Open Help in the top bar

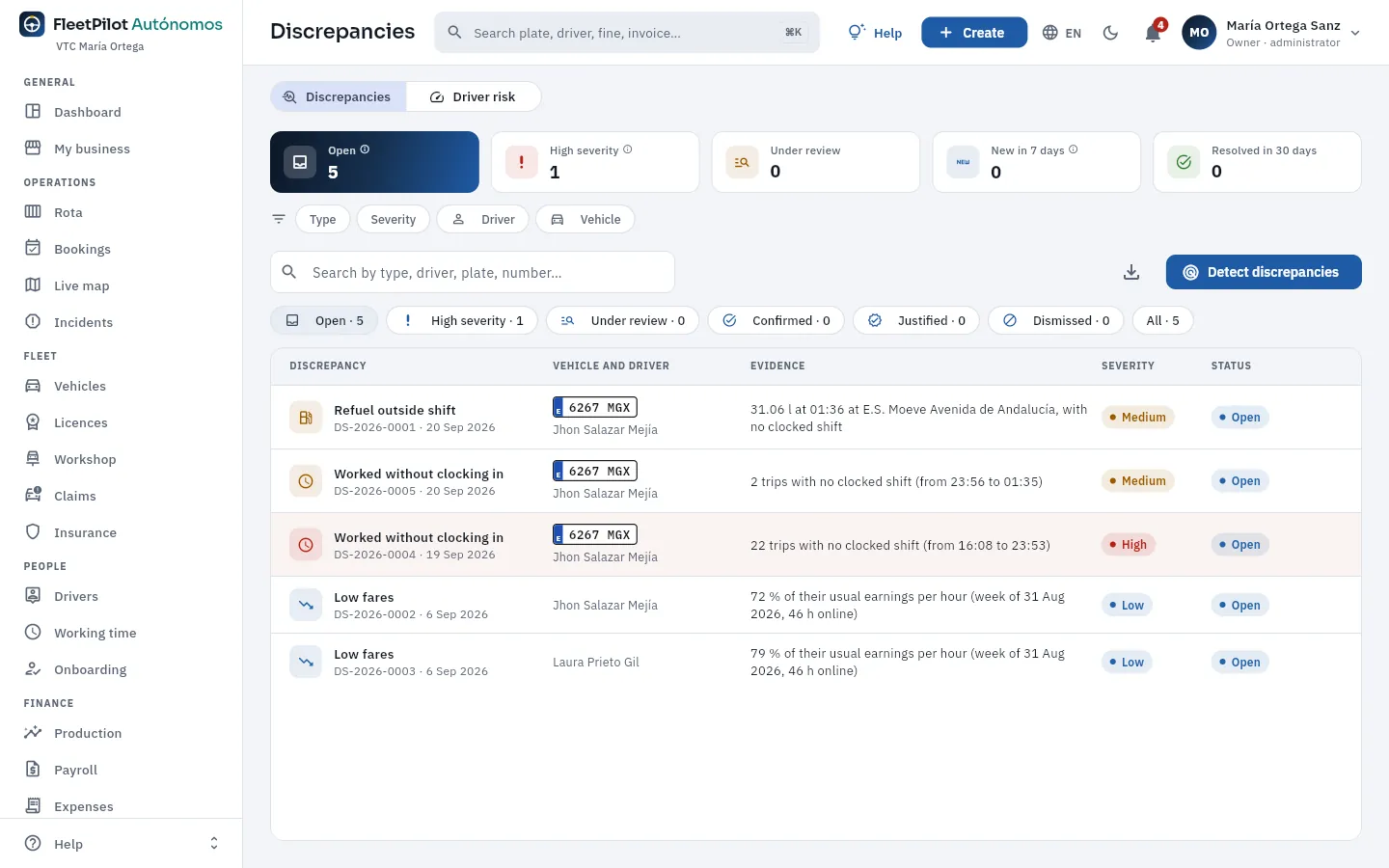(x=875, y=33)
